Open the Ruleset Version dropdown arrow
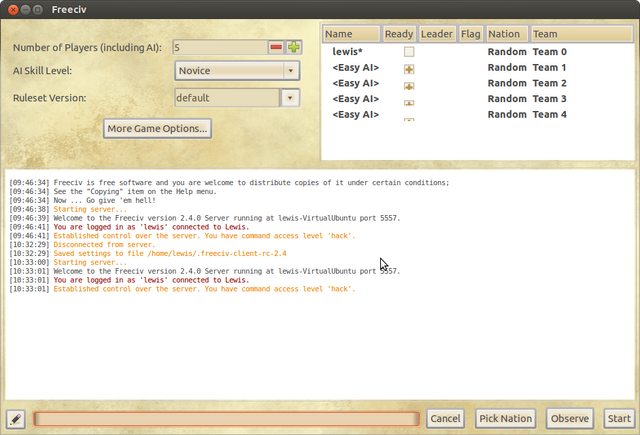 tap(290, 98)
